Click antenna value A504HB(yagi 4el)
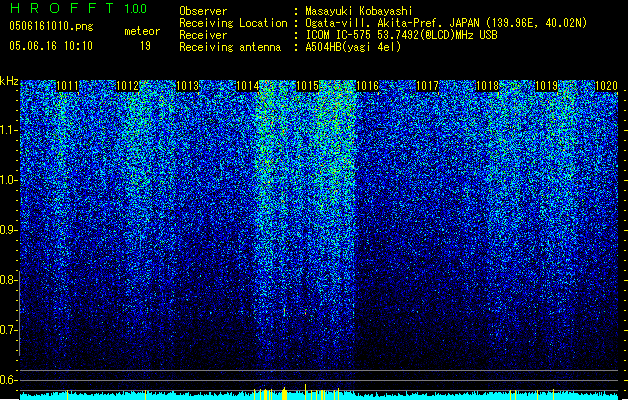 coord(353,47)
